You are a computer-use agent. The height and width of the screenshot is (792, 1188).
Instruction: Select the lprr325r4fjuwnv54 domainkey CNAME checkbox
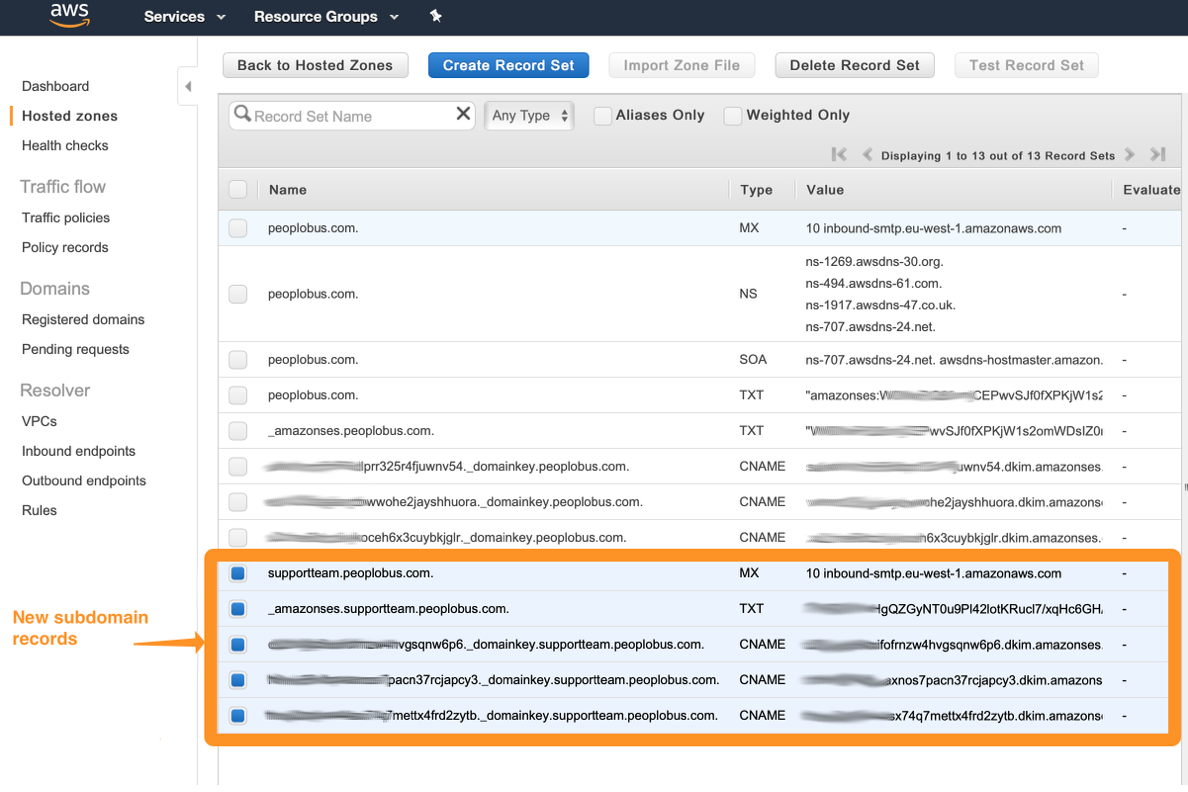coord(238,466)
